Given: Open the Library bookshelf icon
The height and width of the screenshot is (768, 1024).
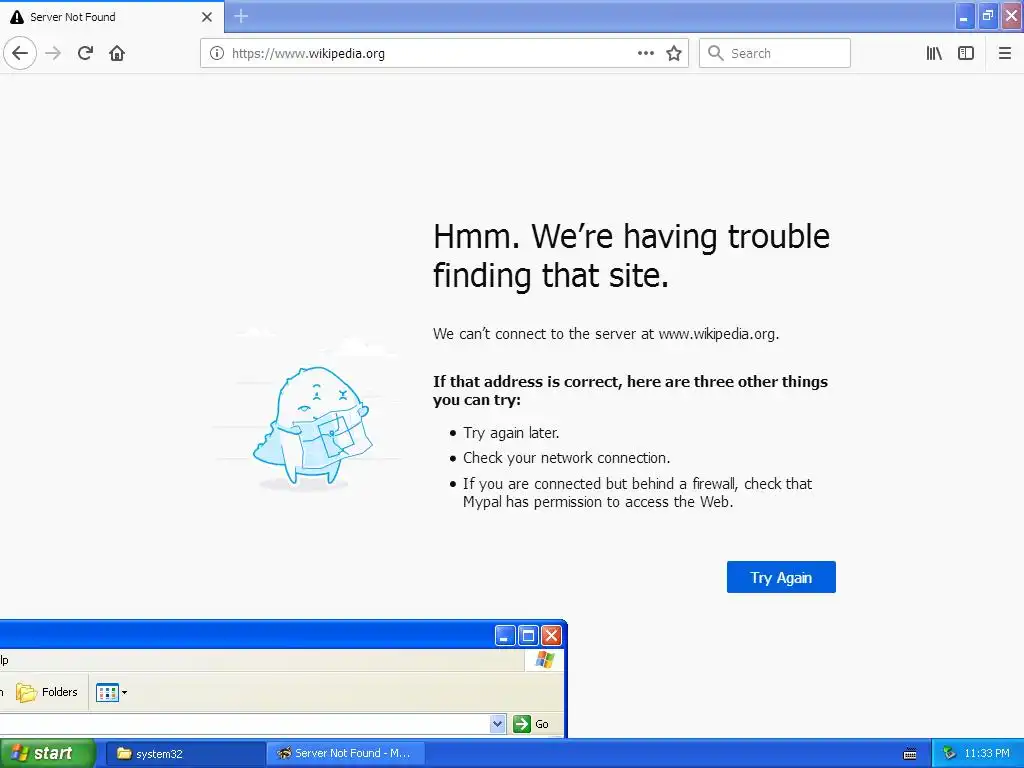Looking at the screenshot, I should click(x=934, y=53).
